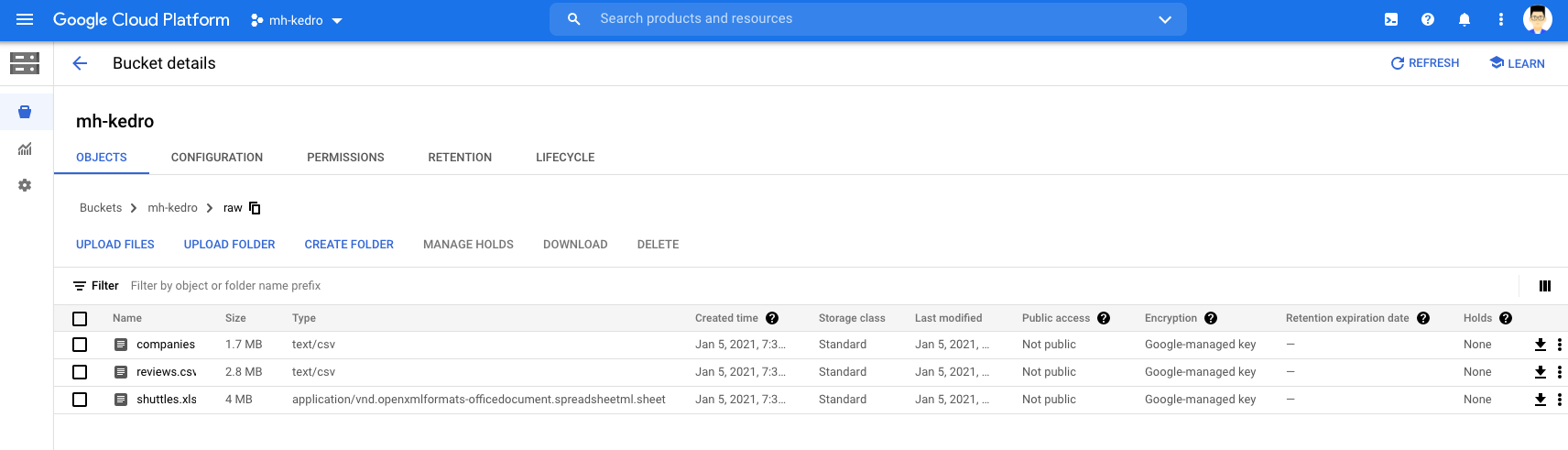Open column display options icon

click(x=1544, y=286)
